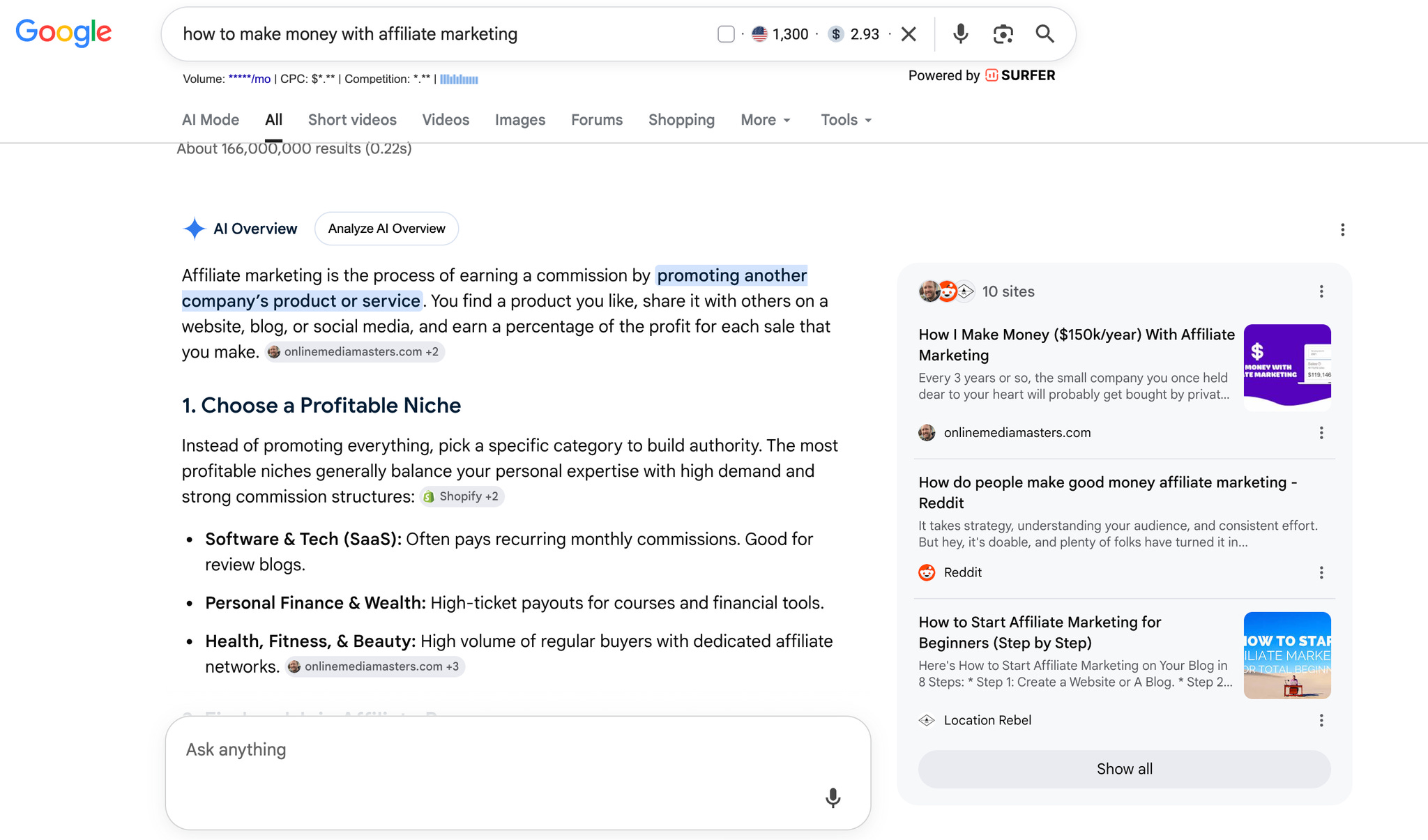Expand the Tools dropdown
This screenshot has width=1428, height=840.
[x=846, y=120]
